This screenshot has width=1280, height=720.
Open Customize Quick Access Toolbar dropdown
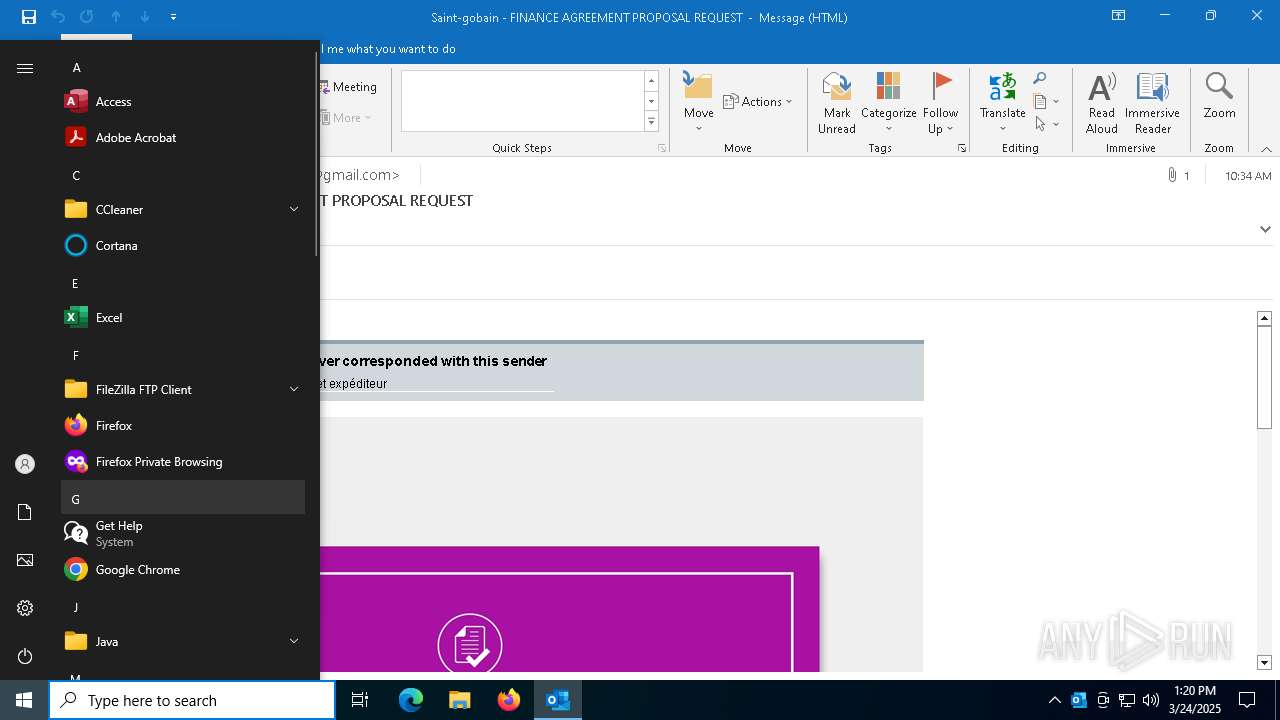(x=173, y=17)
